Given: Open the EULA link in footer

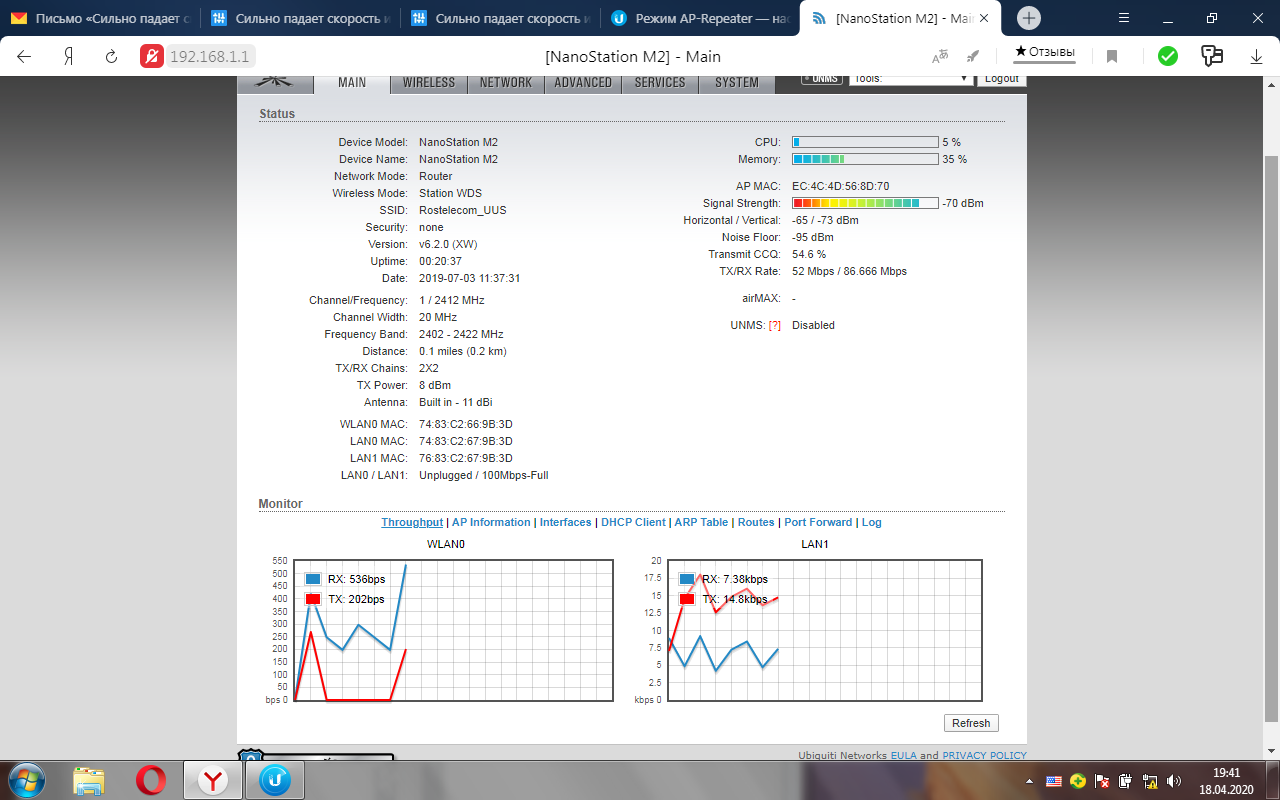Looking at the screenshot, I should [903, 755].
